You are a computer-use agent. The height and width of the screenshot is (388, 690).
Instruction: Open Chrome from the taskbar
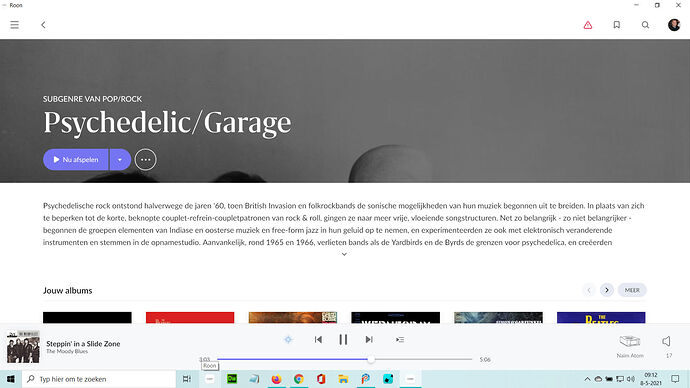coord(299,379)
